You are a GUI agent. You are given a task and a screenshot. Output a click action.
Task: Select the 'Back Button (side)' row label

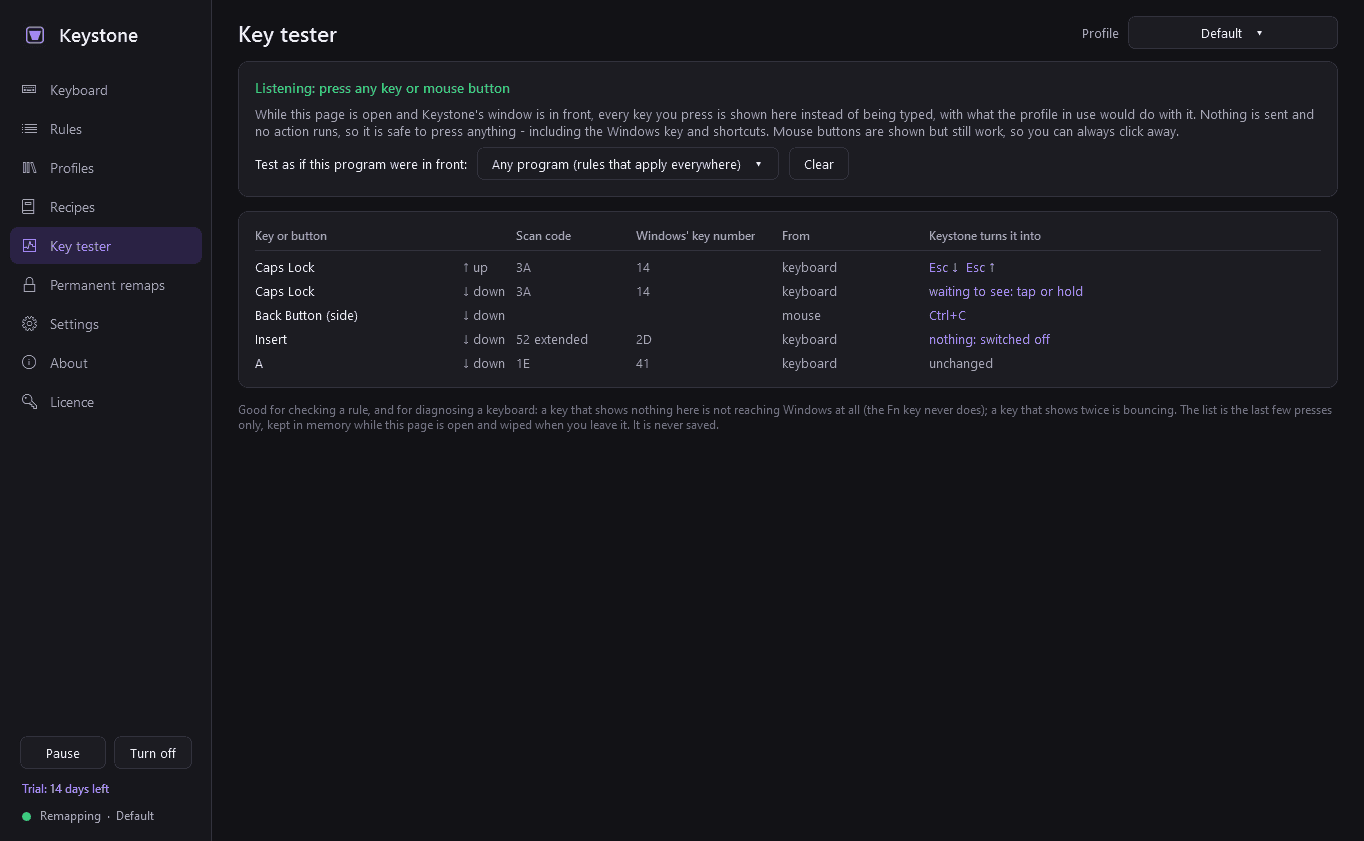(306, 316)
